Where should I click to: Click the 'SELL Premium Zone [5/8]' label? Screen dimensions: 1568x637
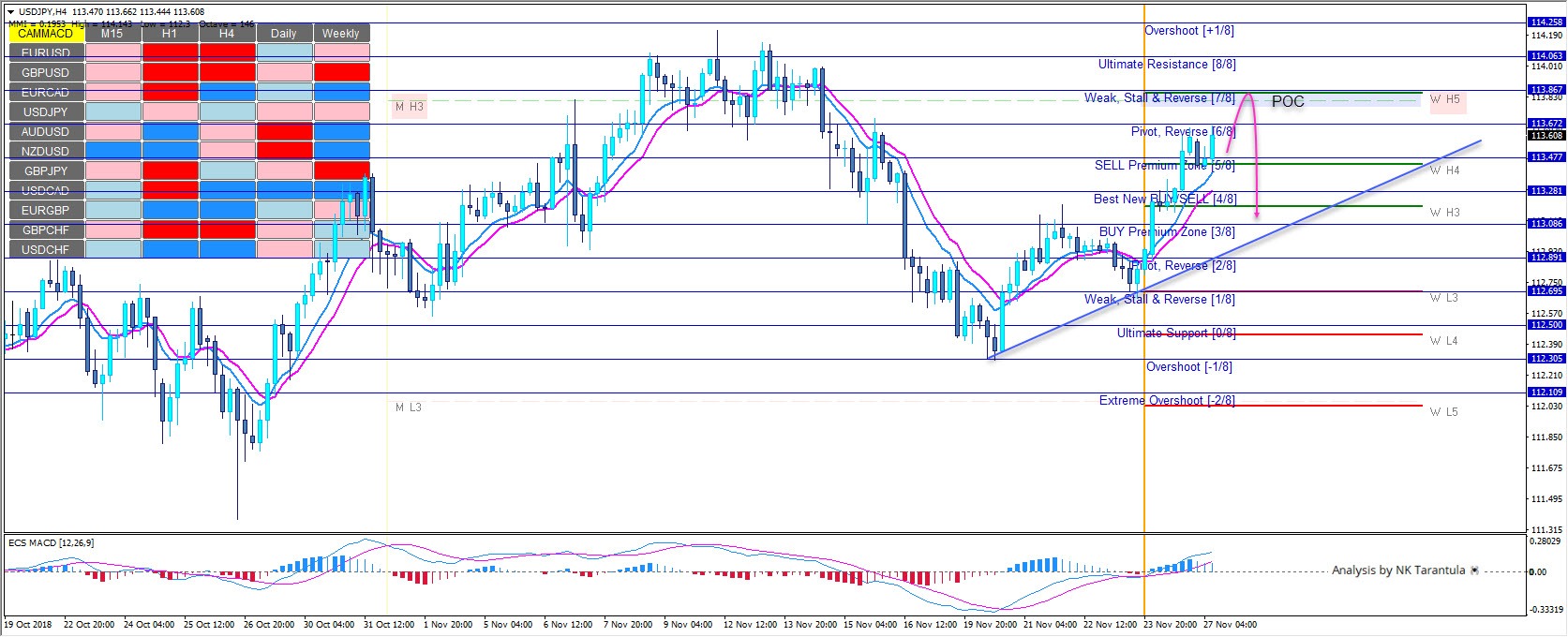coord(1164,166)
